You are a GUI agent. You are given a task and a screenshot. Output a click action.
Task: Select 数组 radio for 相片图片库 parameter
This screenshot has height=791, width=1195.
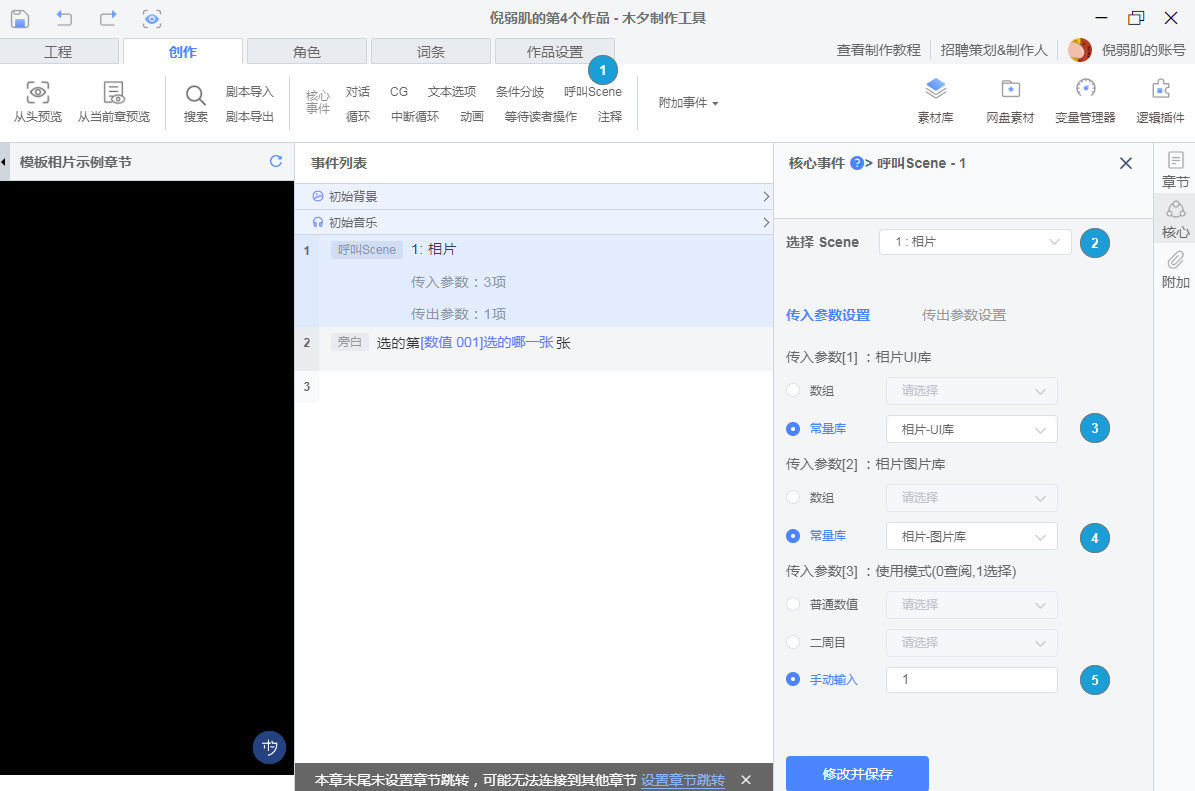click(x=793, y=497)
